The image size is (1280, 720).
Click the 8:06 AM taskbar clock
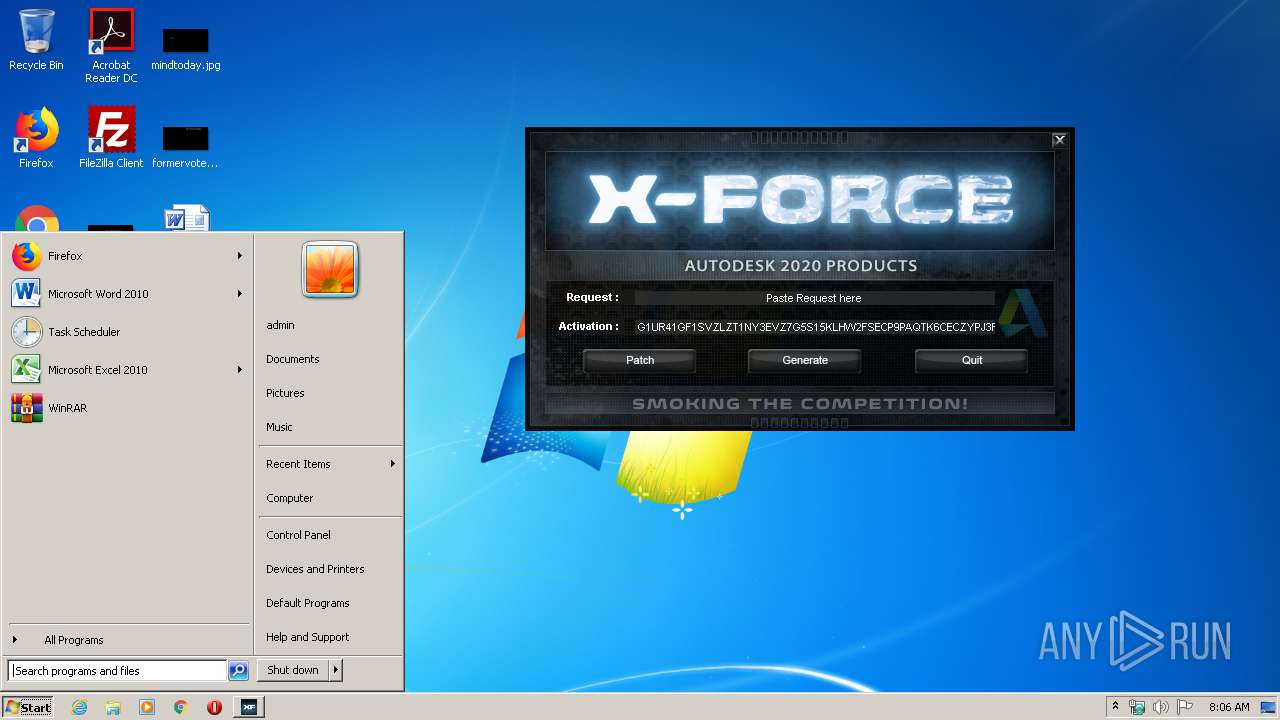click(x=1229, y=707)
